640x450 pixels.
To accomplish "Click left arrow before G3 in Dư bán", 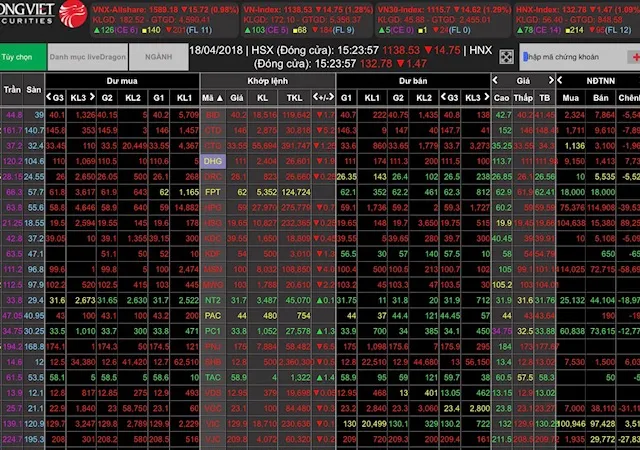I will pos(444,97).
